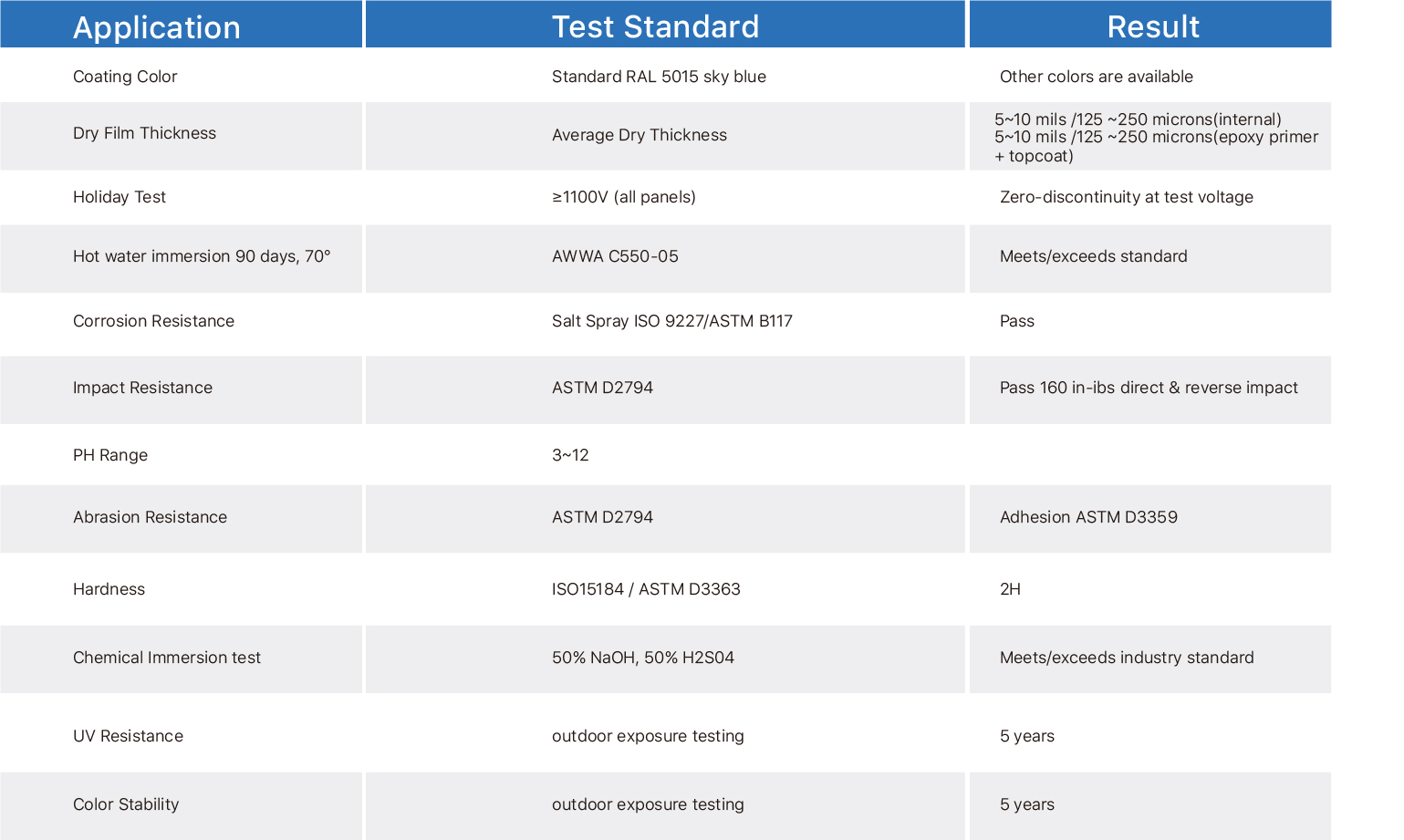Select Hot water immersion 90 days cell

pyautogui.click(x=181, y=259)
